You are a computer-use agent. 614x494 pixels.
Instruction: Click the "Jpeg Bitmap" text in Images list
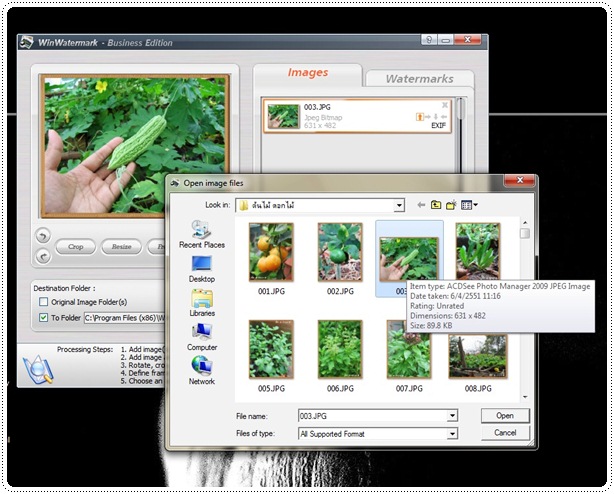[x=323, y=117]
